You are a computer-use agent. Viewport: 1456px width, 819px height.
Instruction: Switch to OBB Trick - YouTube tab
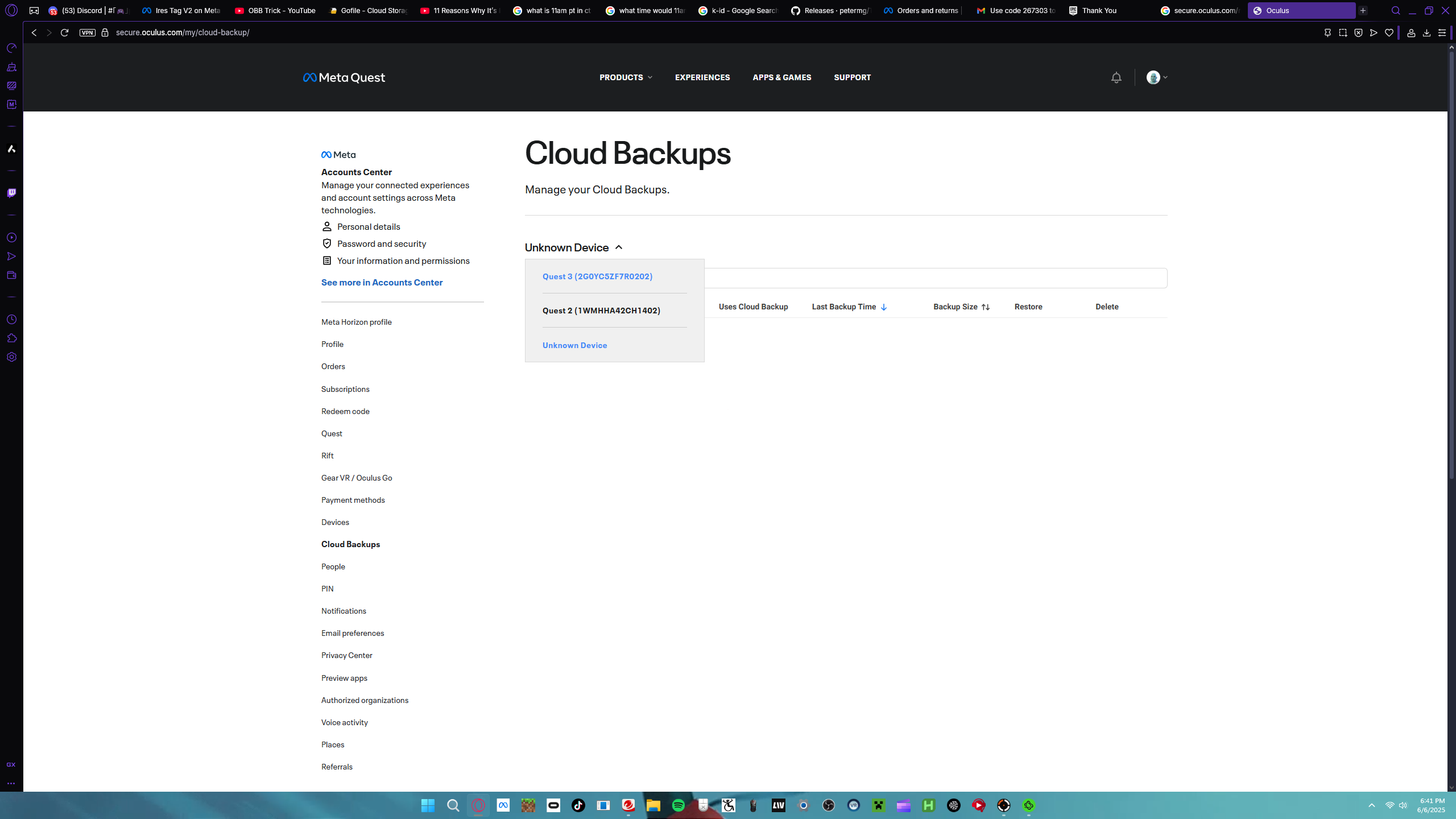pyautogui.click(x=276, y=11)
